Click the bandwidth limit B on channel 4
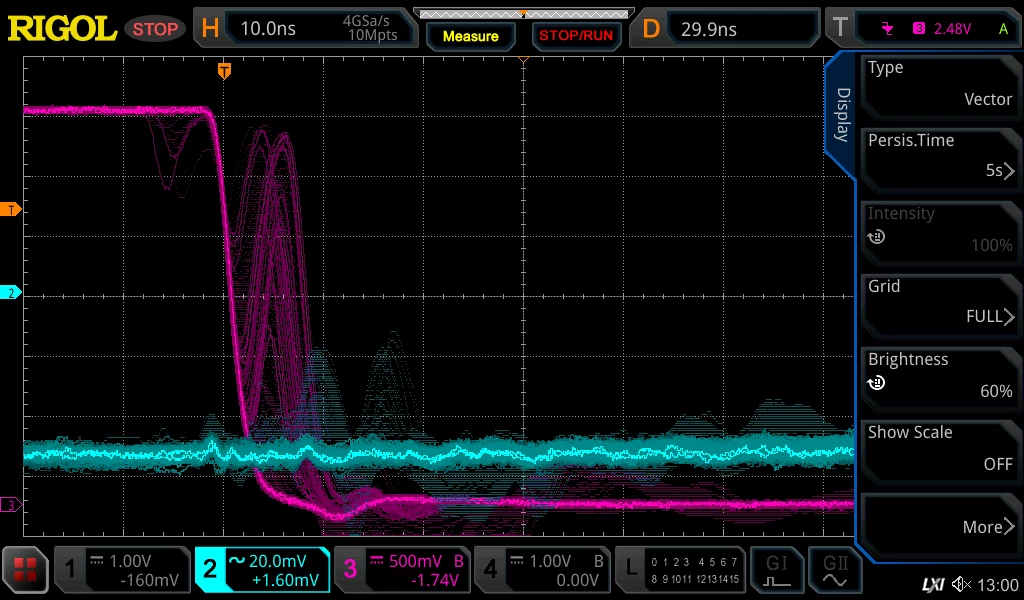Viewport: 1024px width, 600px height. pyautogui.click(x=598, y=561)
